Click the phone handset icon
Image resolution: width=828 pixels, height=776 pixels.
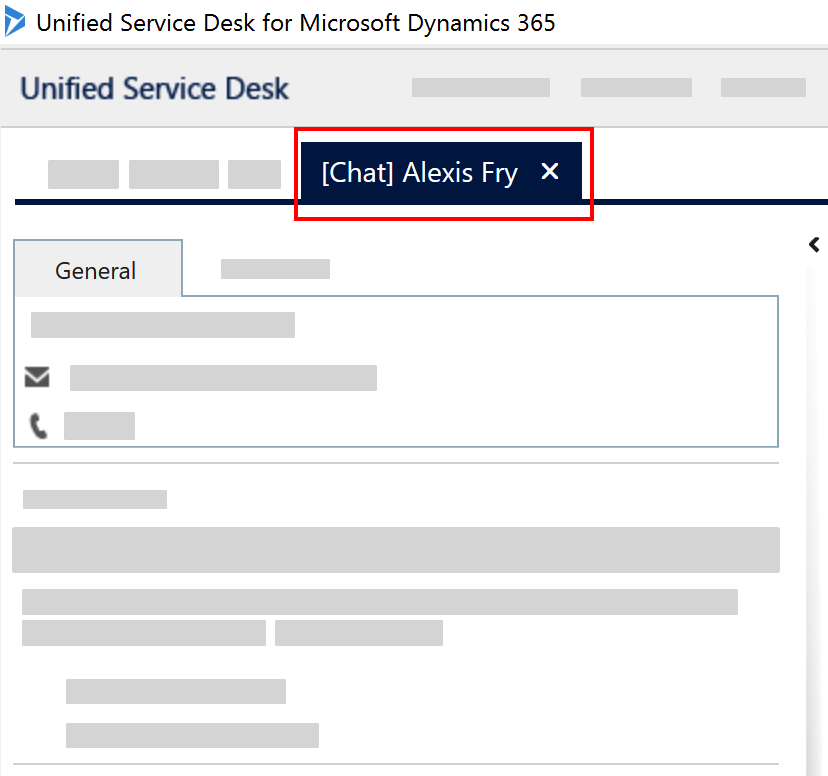click(38, 427)
